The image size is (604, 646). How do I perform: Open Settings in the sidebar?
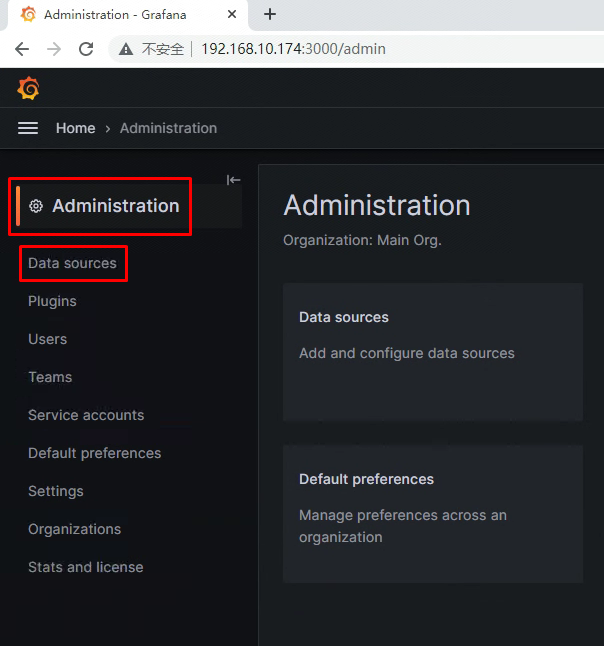56,491
